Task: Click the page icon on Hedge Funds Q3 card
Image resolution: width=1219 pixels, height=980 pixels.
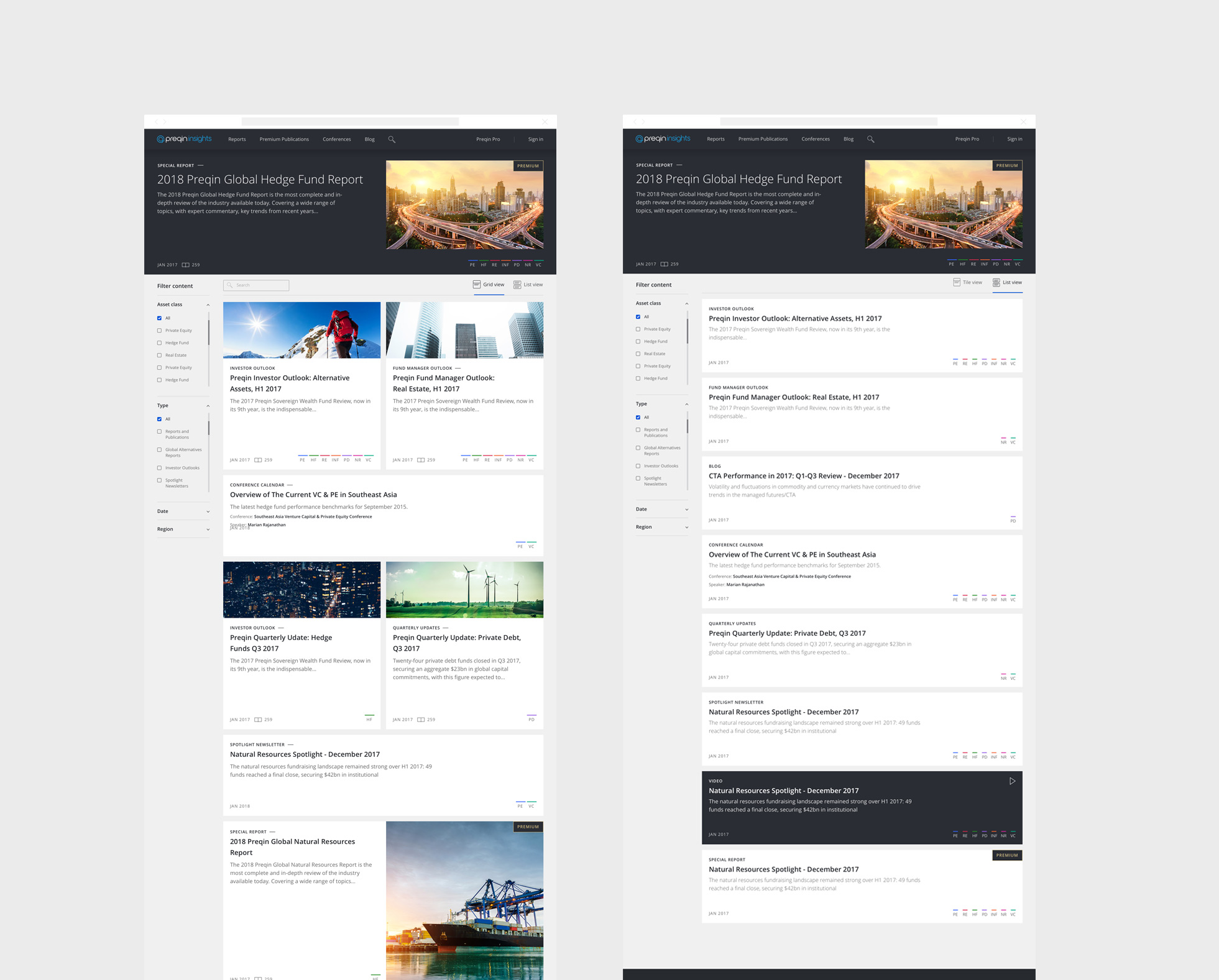Action: coord(258,720)
